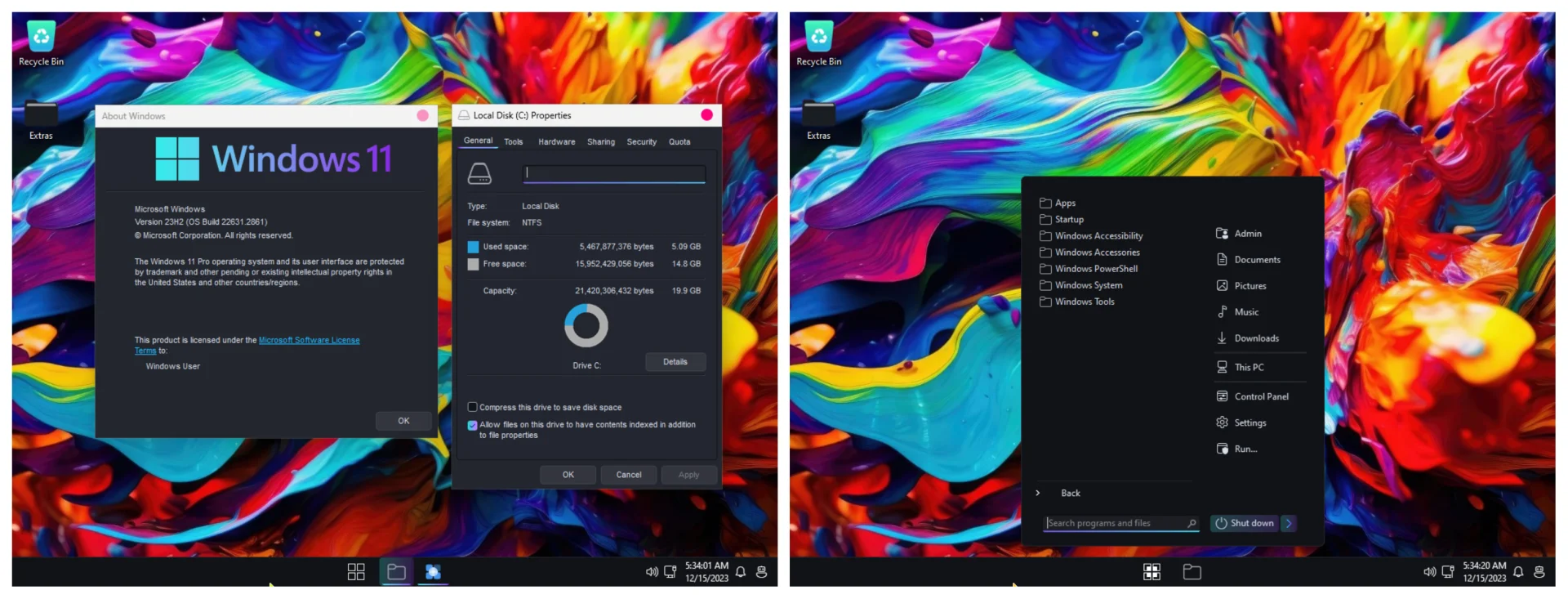Image resolution: width=1568 pixels, height=599 pixels.
Task: Click Used space blue color swatch
Action: (473, 247)
